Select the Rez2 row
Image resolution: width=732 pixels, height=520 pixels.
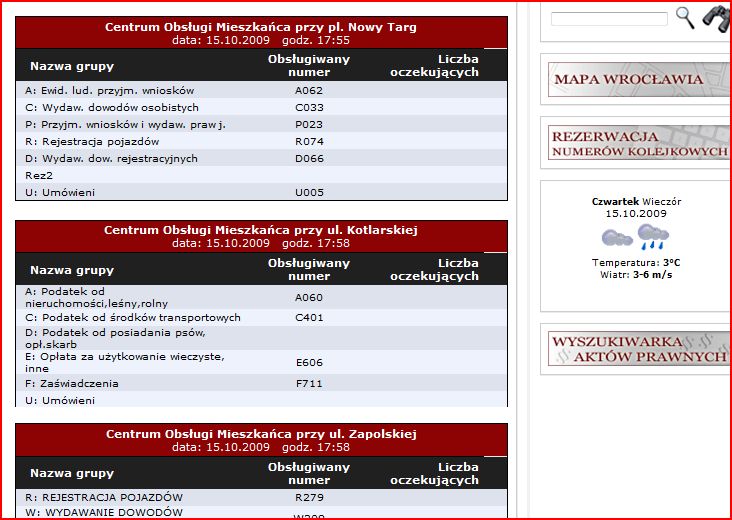coord(261,175)
